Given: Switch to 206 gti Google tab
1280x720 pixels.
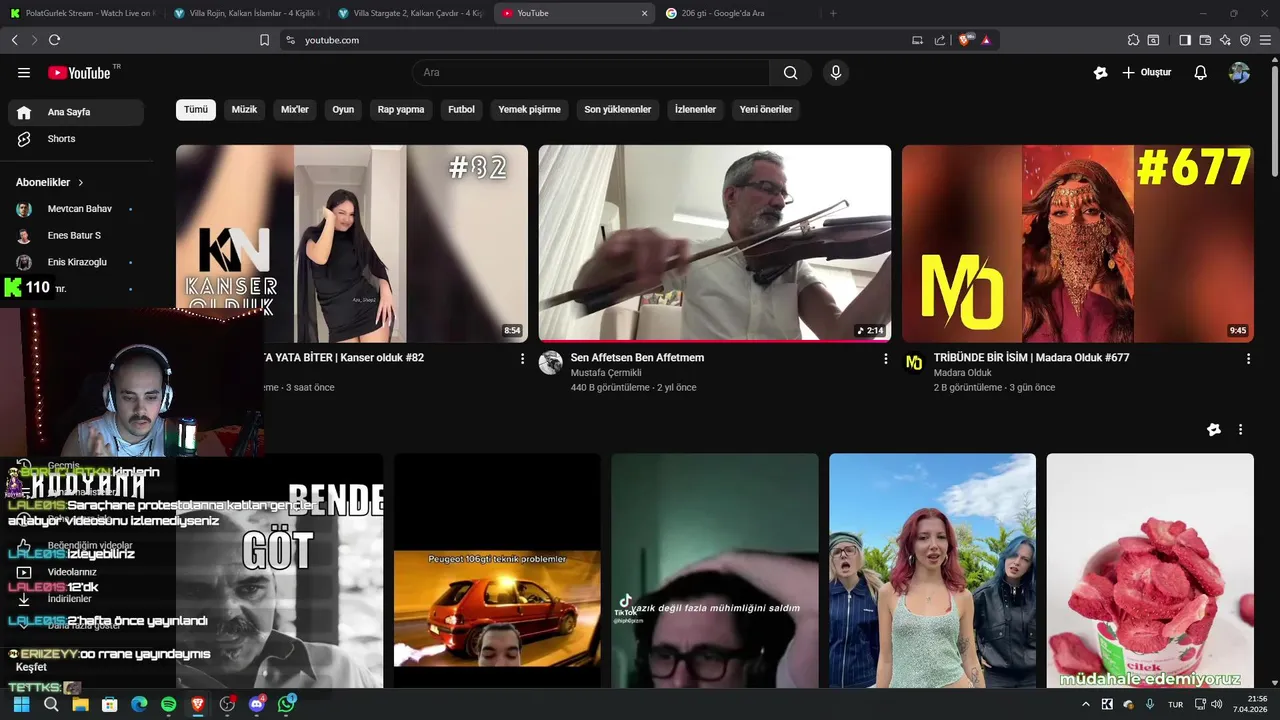Looking at the screenshot, I should coord(735,13).
